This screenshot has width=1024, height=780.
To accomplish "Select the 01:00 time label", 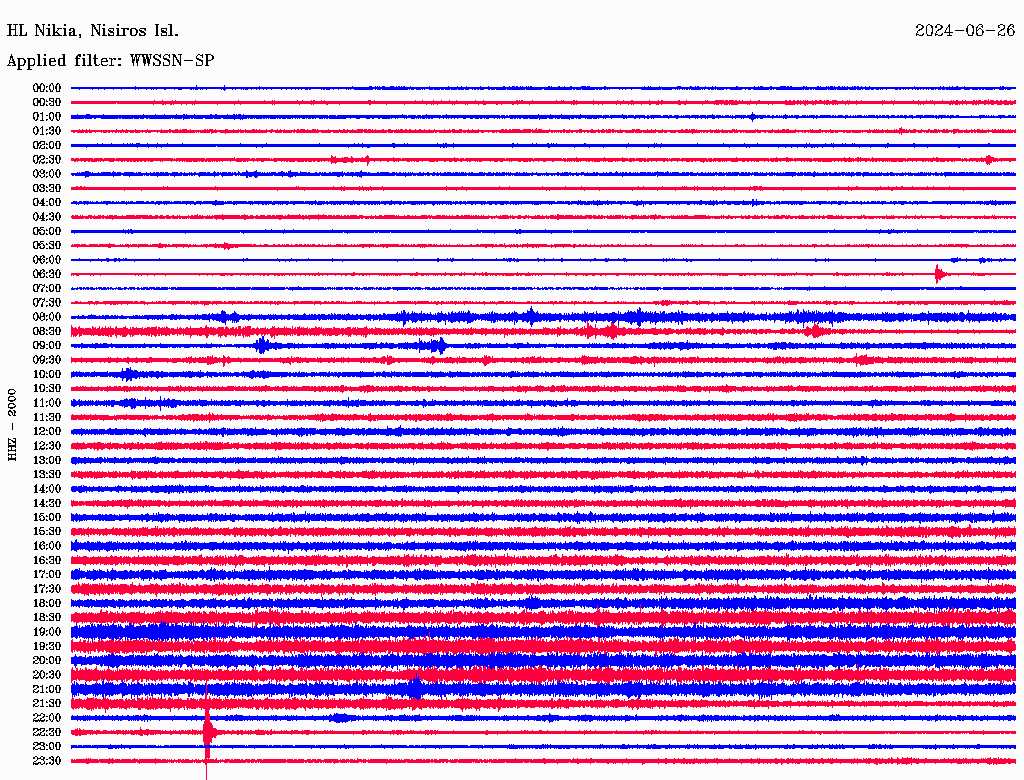I will coord(47,116).
